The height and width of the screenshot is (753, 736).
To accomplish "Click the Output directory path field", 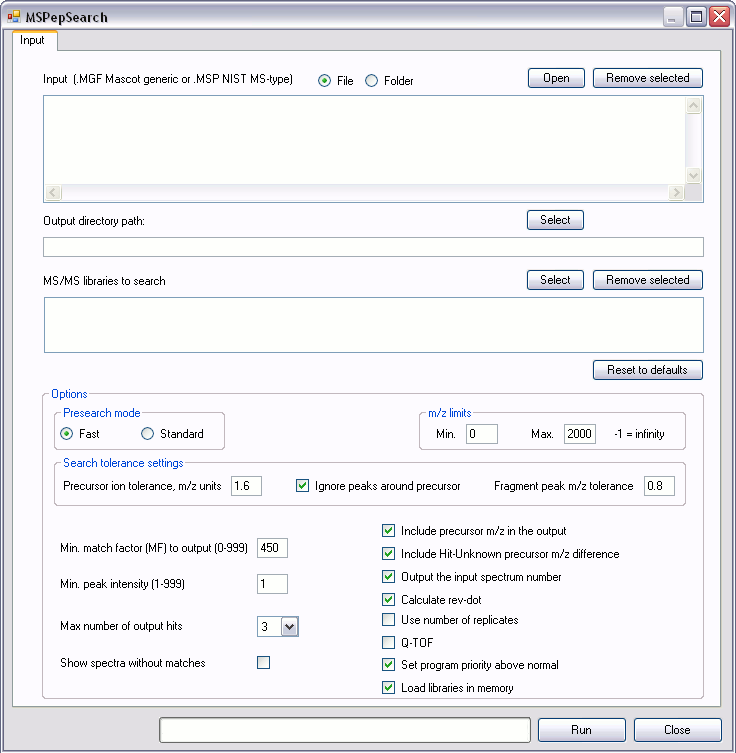I will coord(373,247).
